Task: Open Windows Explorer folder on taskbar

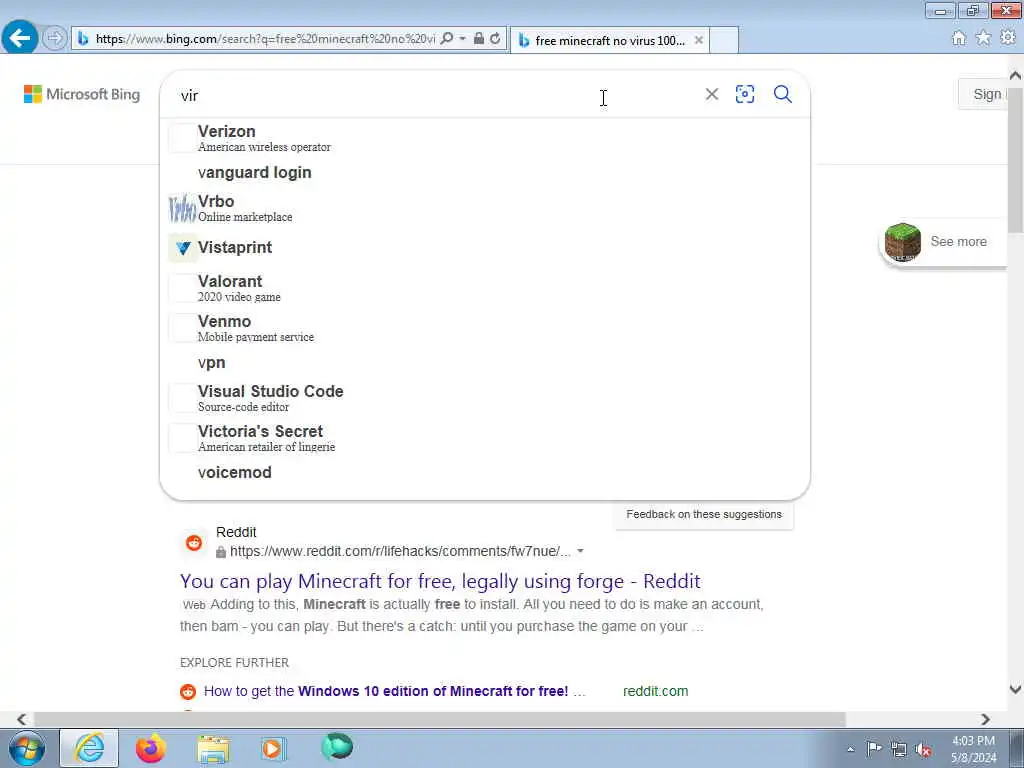Action: [x=213, y=749]
